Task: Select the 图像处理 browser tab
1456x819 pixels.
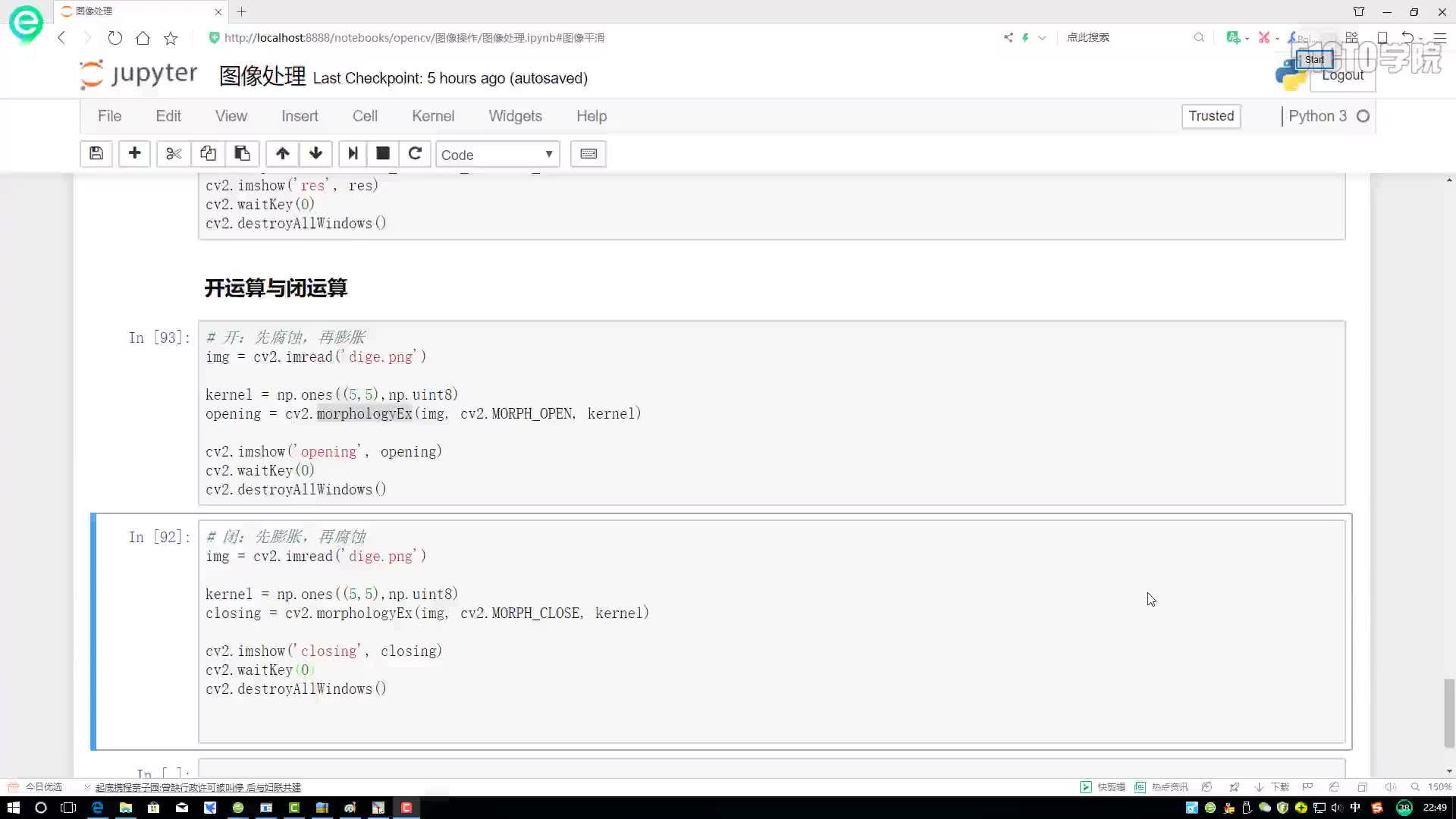Action: click(140, 11)
